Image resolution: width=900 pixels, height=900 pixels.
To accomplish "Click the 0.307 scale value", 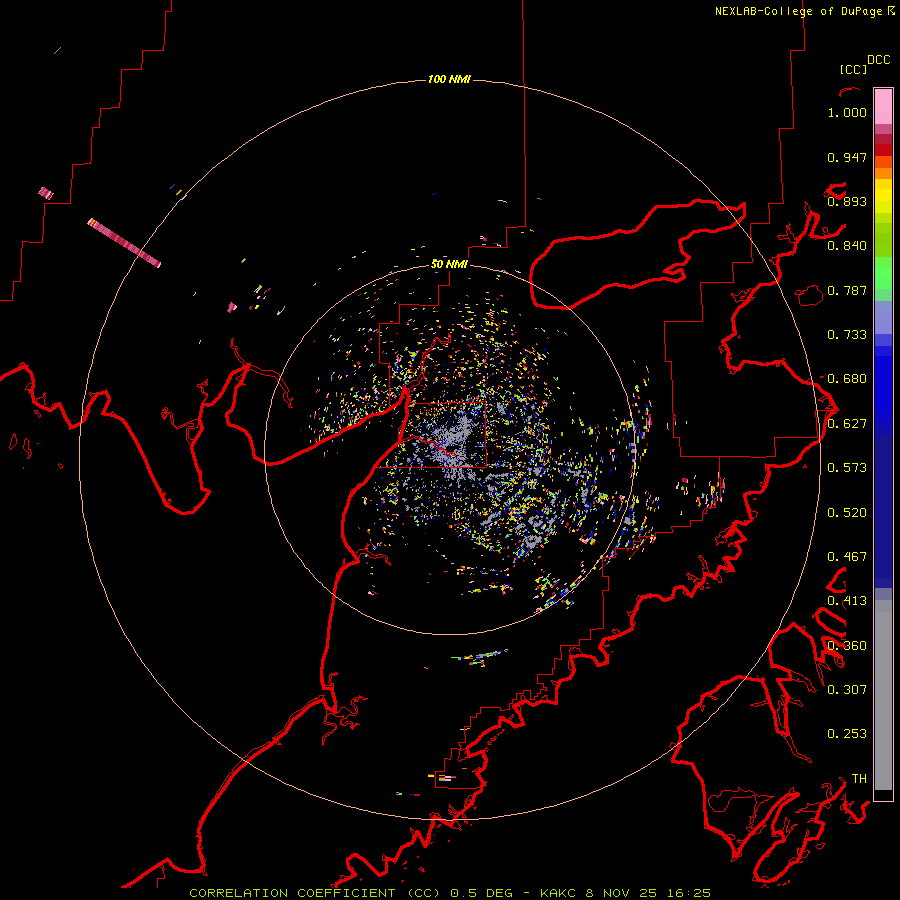I will tap(847, 689).
